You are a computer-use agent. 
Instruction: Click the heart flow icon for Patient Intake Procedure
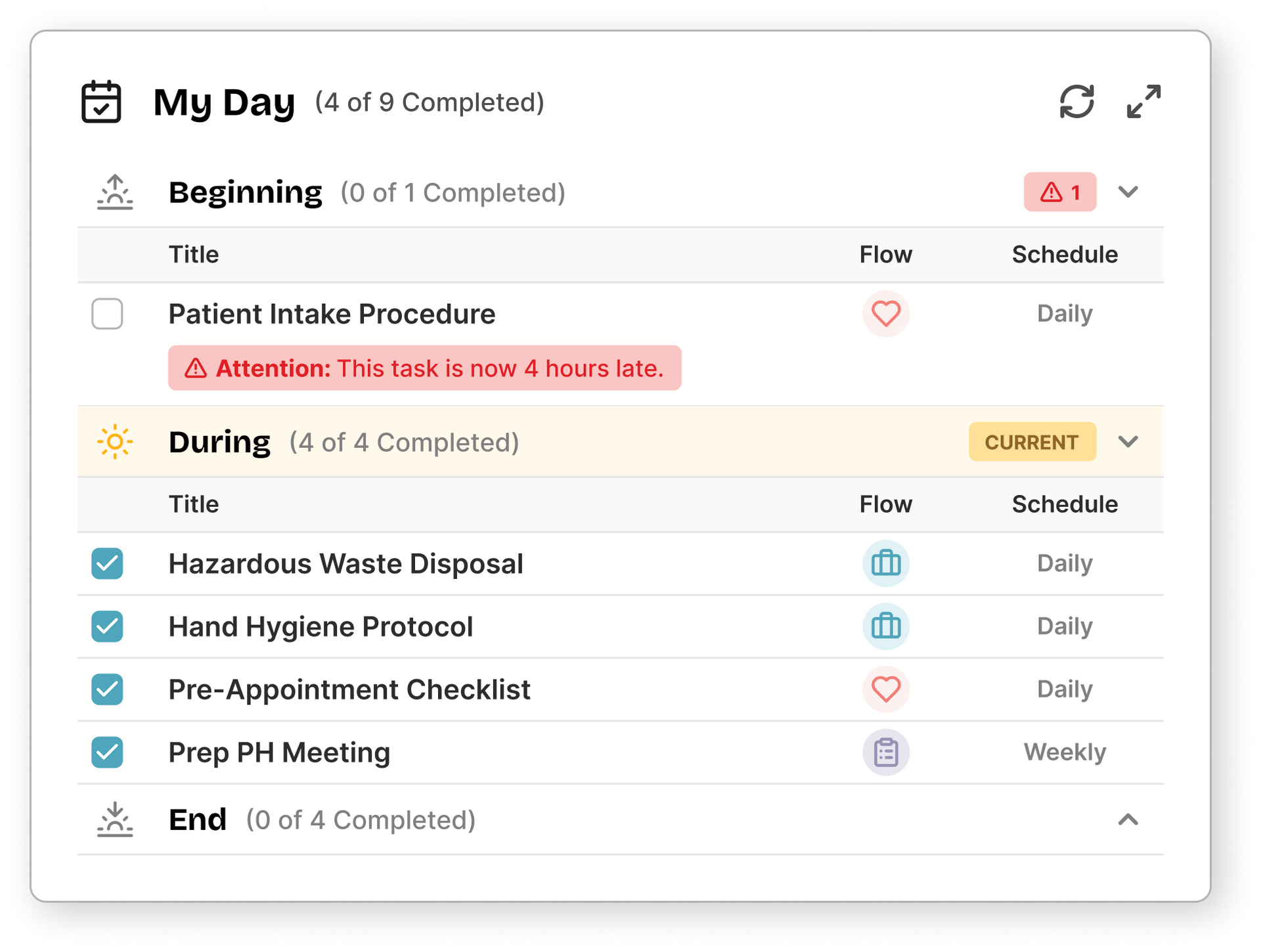pyautogui.click(x=885, y=314)
